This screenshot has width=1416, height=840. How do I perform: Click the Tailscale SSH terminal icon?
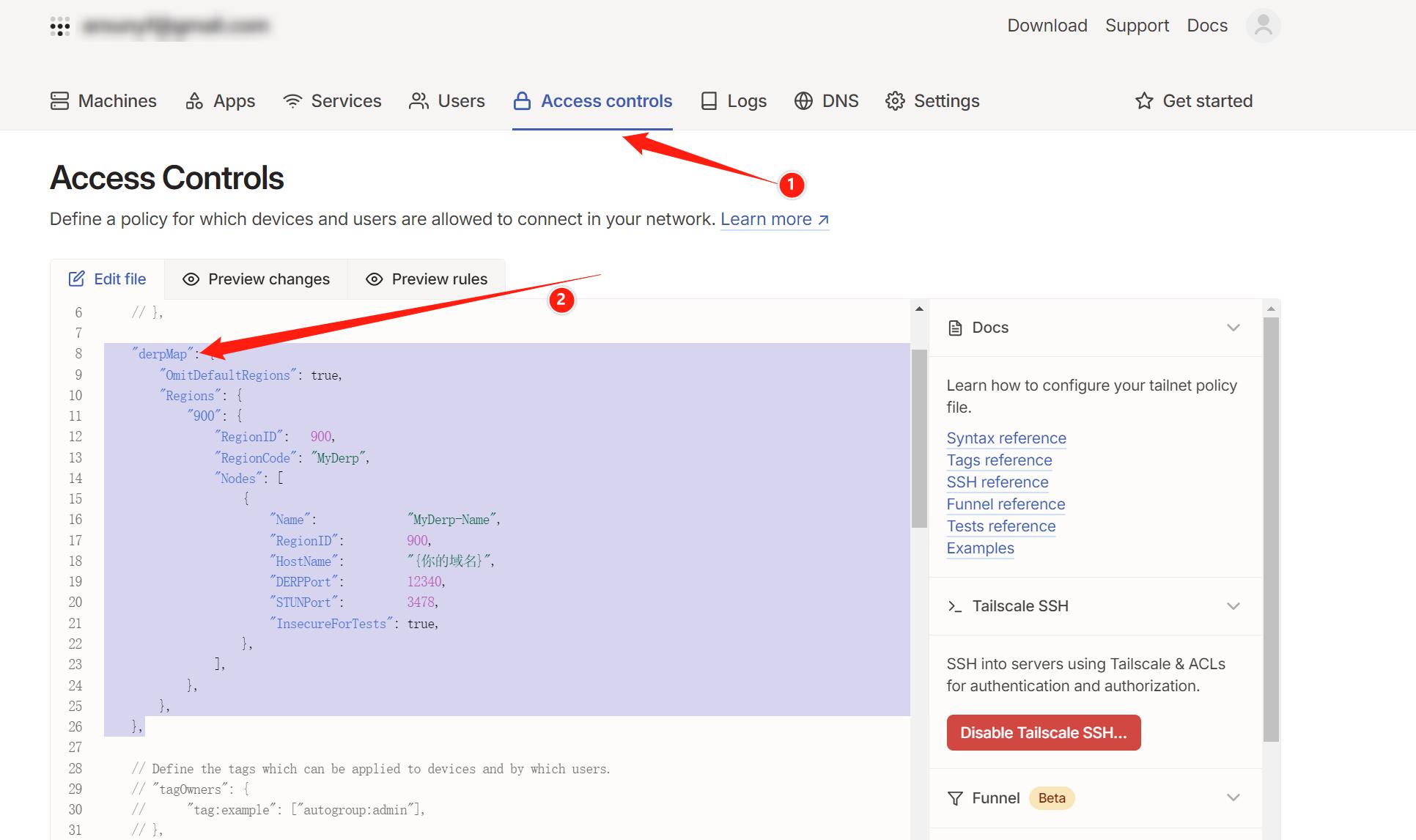point(955,606)
